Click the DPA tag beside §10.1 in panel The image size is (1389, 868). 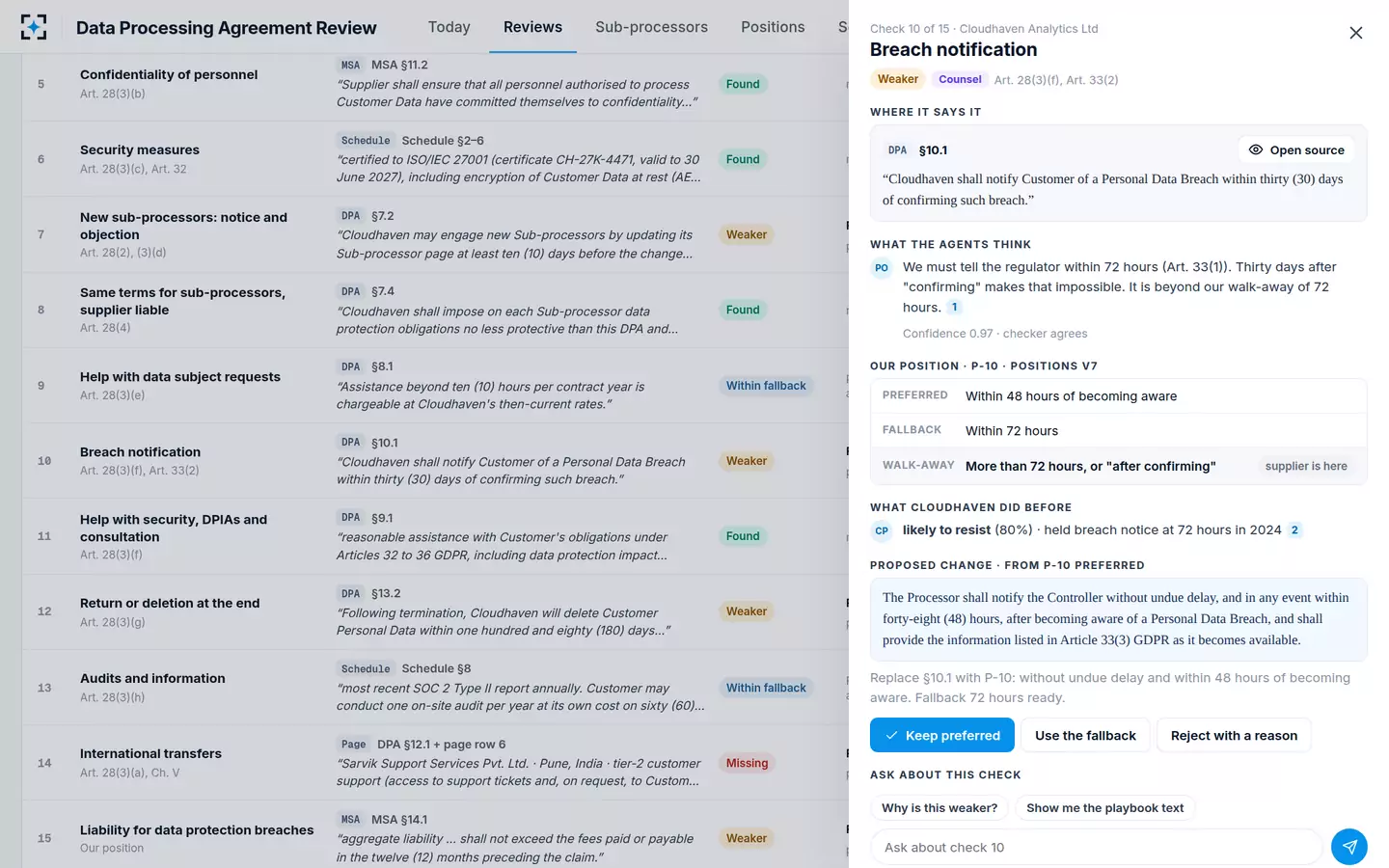click(897, 150)
